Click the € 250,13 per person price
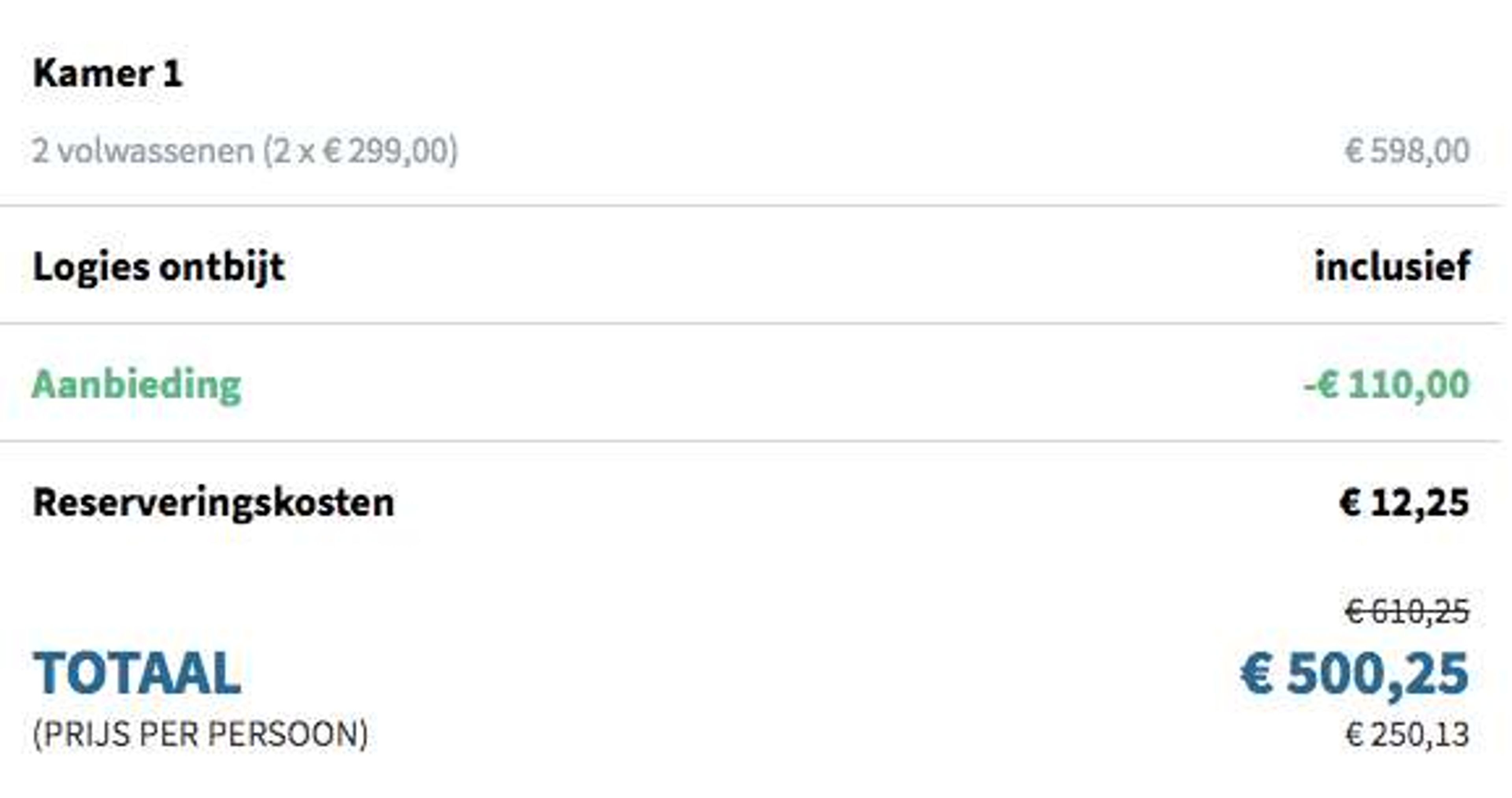 click(1408, 734)
